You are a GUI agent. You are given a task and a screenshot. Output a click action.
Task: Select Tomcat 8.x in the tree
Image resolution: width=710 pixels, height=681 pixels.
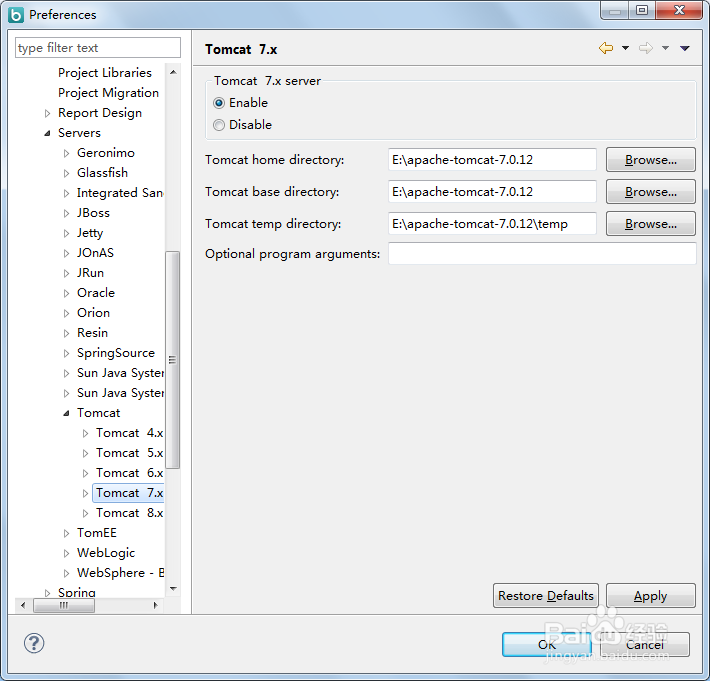coord(130,513)
